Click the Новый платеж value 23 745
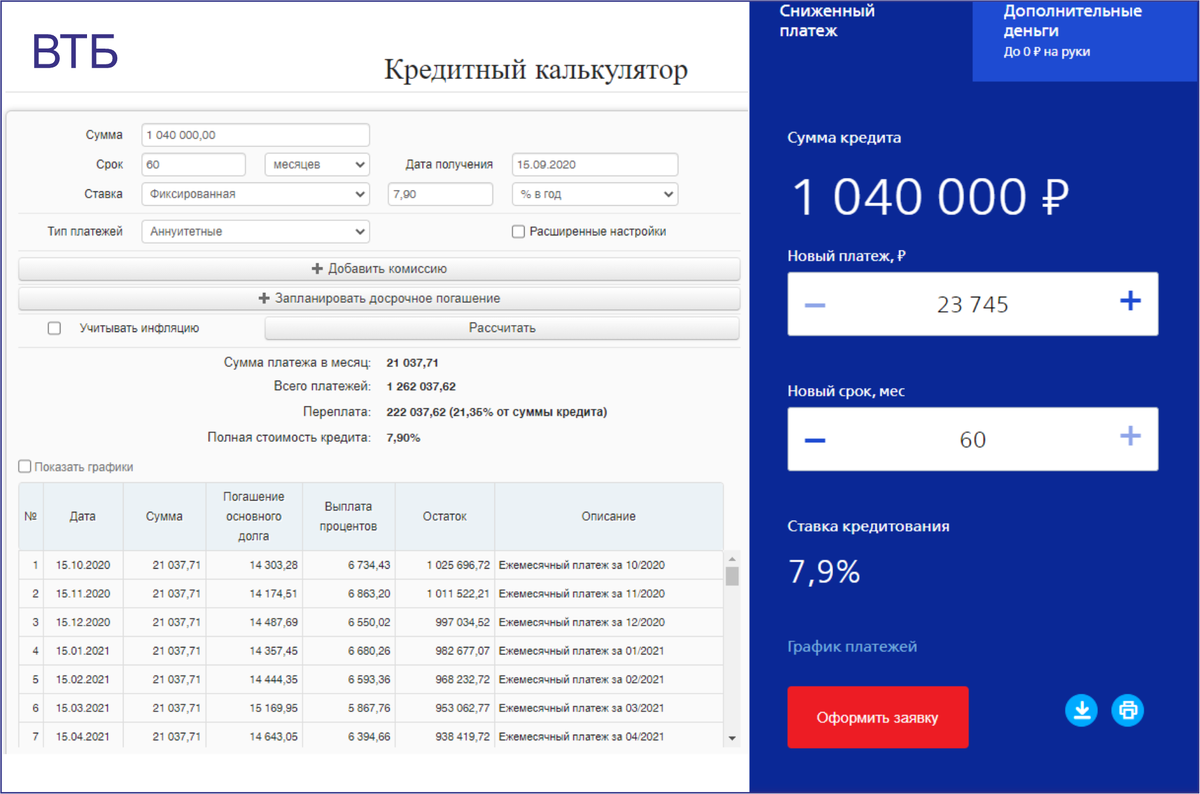1200x794 pixels. [973, 305]
